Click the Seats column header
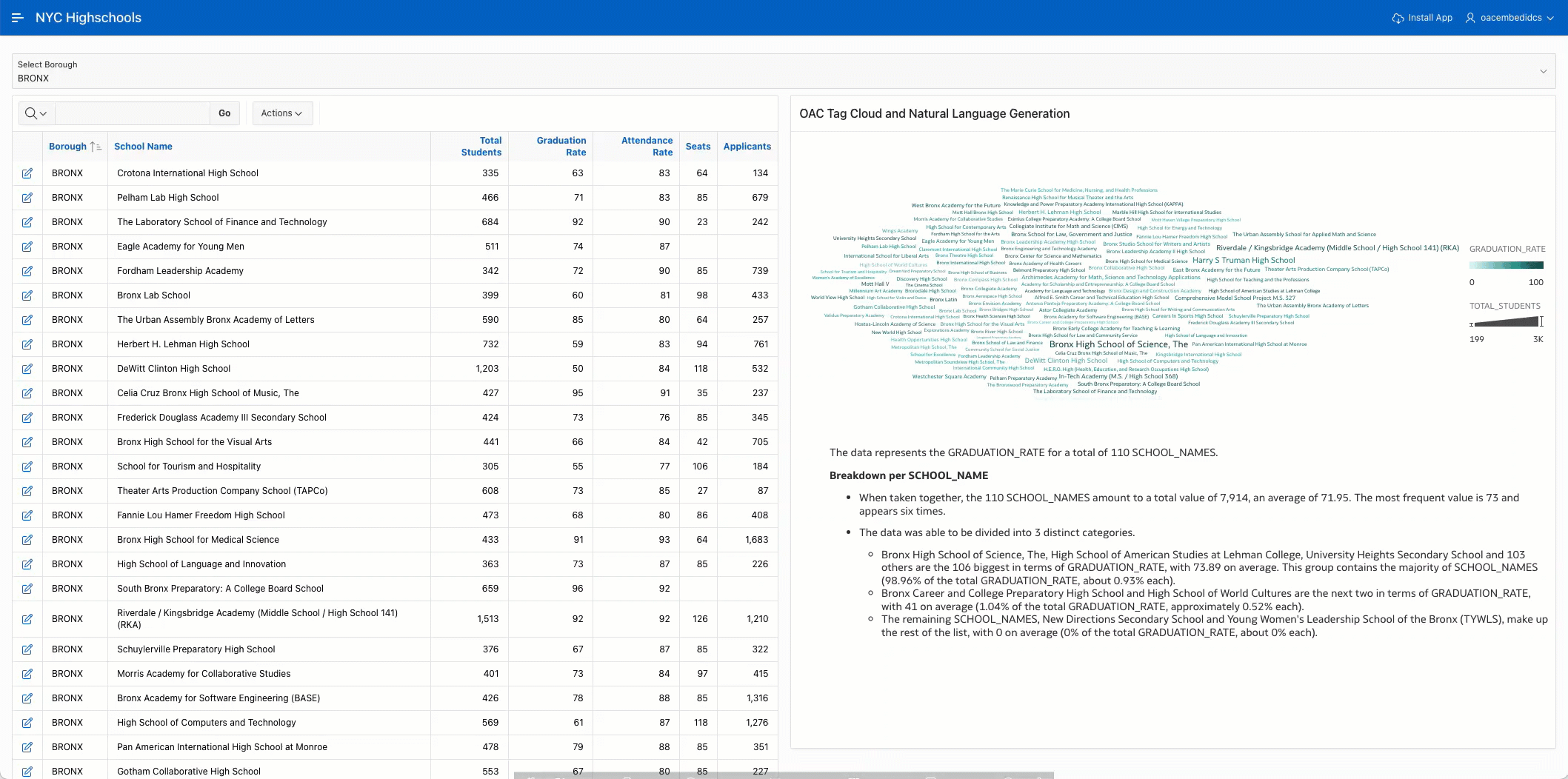1568x779 pixels. (698, 147)
